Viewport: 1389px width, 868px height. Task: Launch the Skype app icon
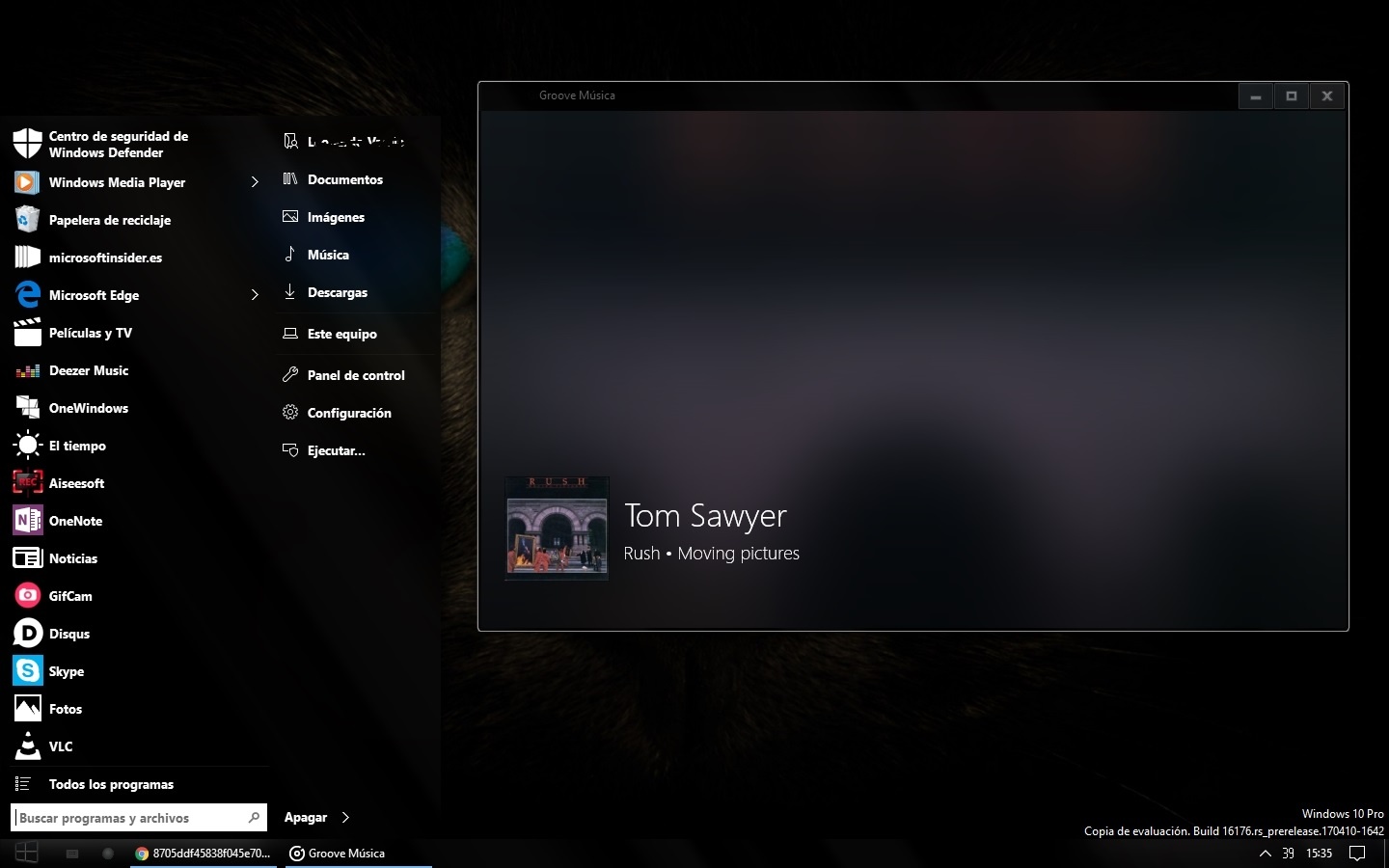point(27,671)
